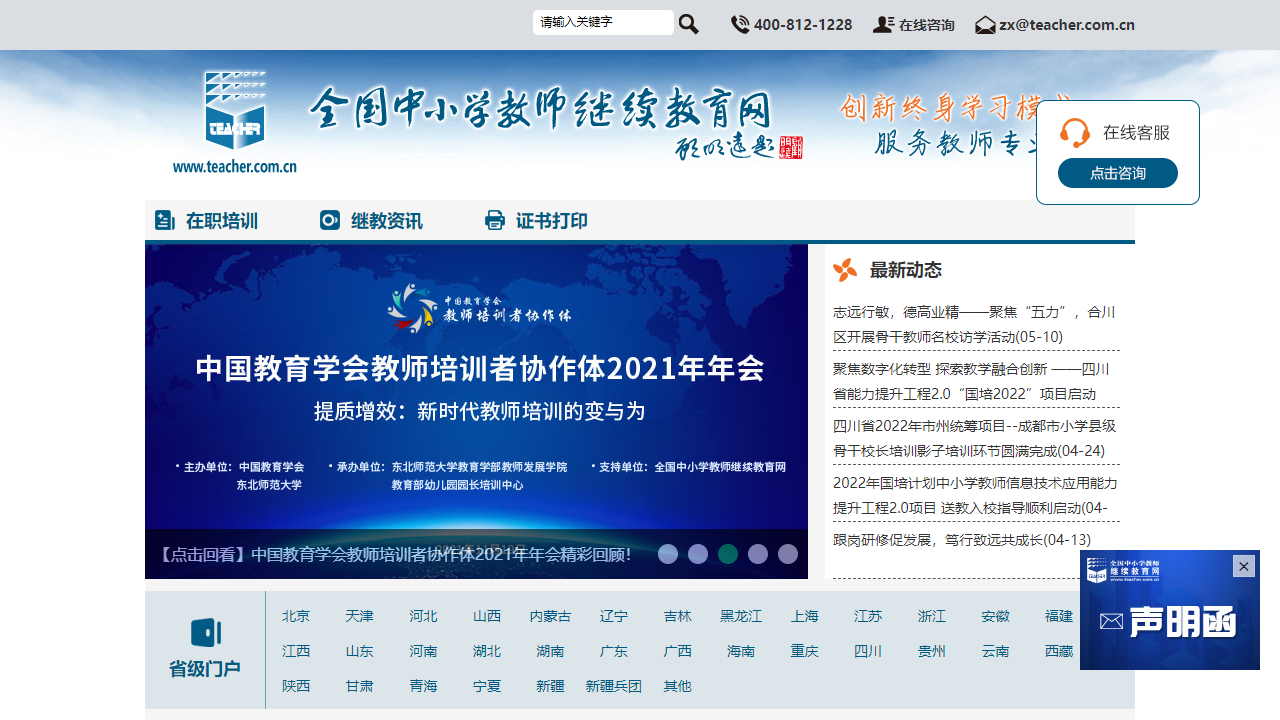Select the last carousel indicator dot
The width and height of the screenshot is (1280, 720).
788,554
